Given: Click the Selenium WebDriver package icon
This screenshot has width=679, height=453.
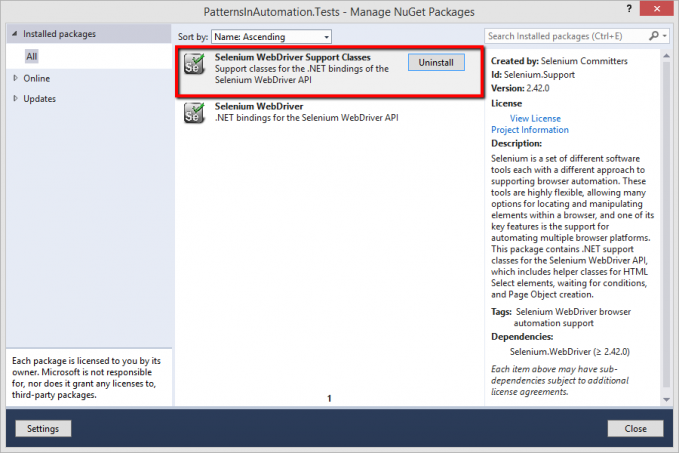Looking at the screenshot, I should [x=194, y=113].
